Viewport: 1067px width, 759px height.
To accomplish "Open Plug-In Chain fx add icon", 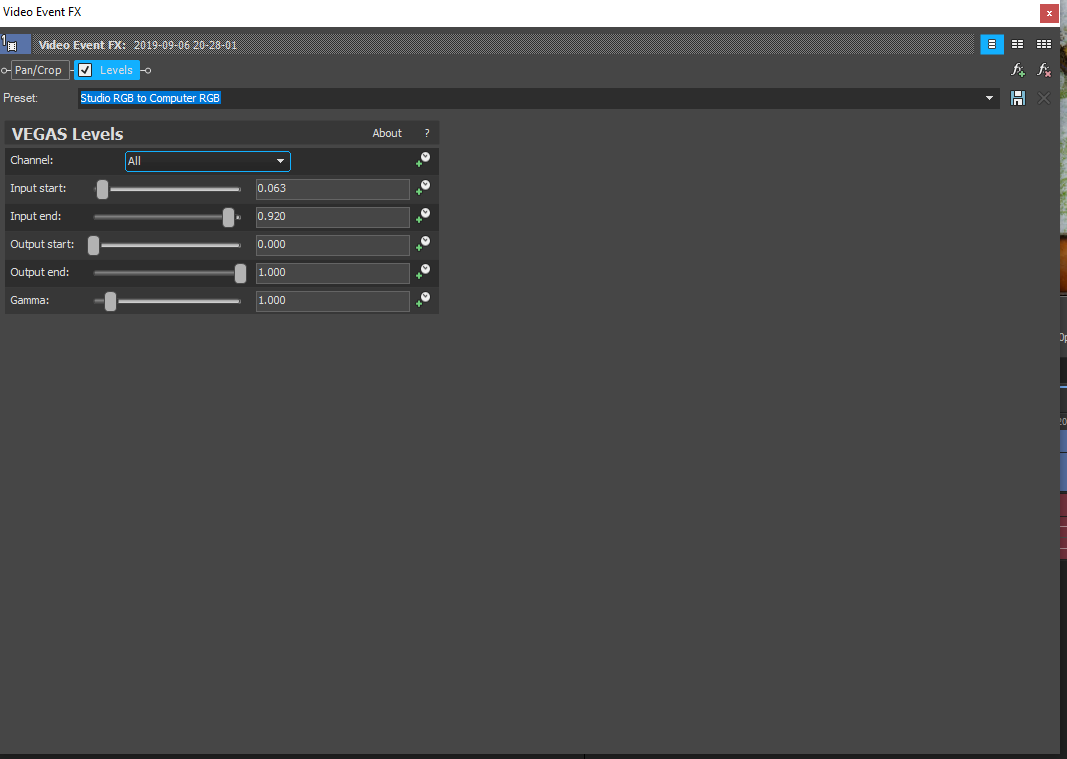I will pos(1017,70).
